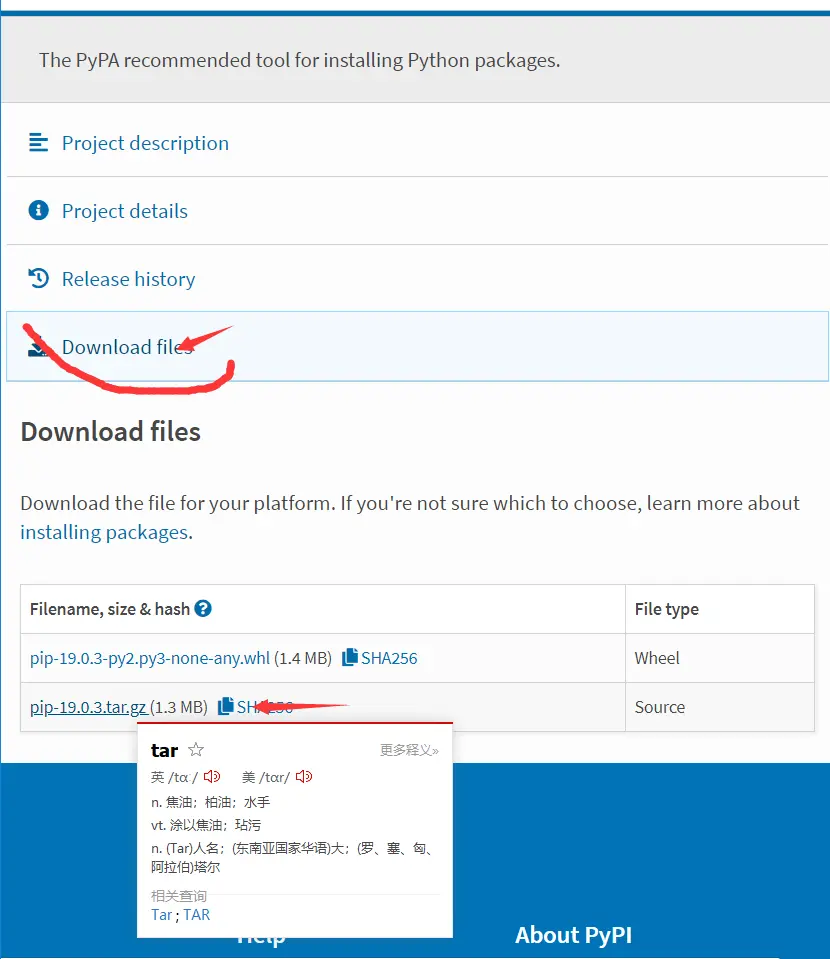Click the star icon beside tar

196,749
